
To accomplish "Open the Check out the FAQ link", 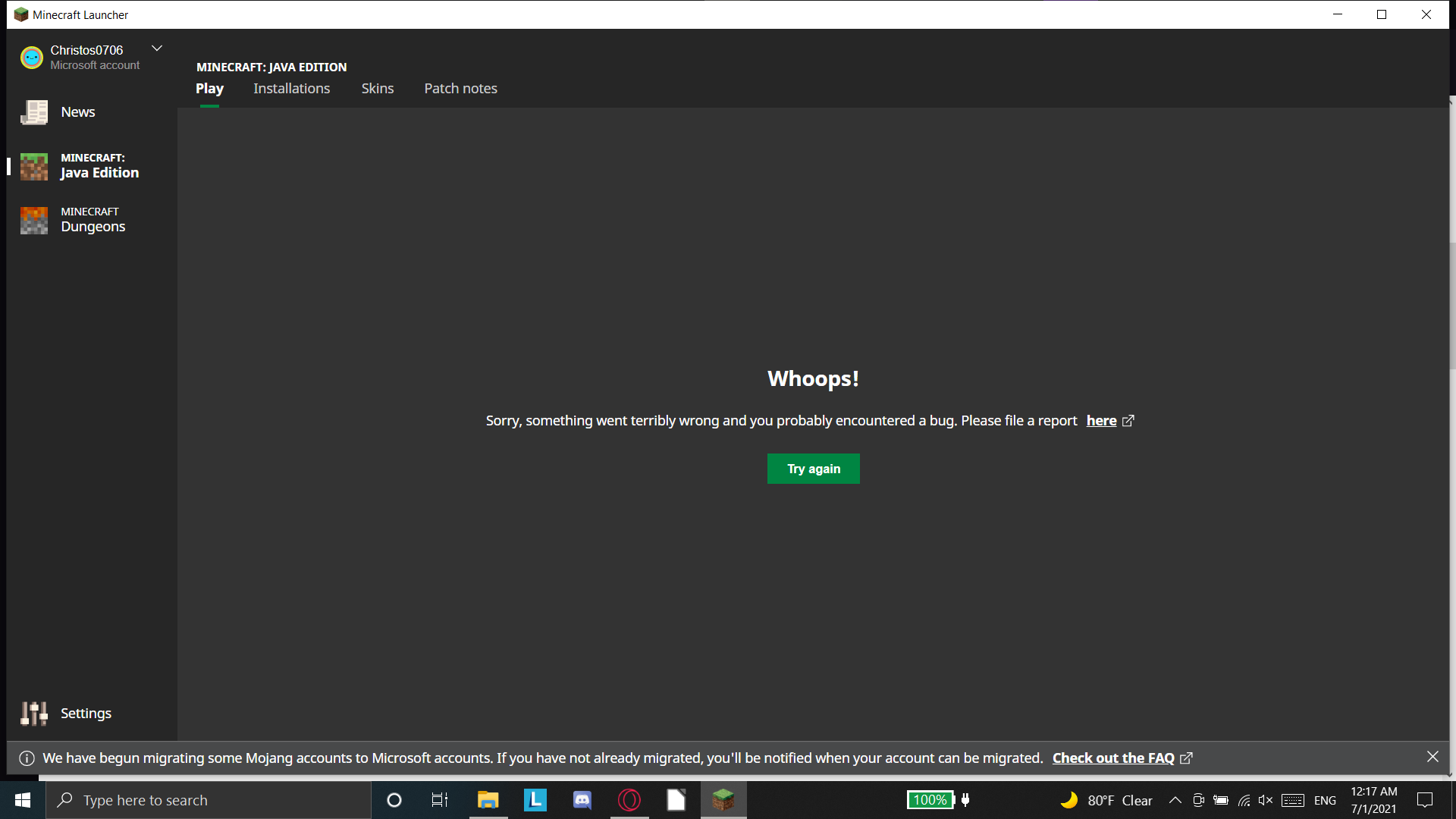I will tap(1112, 758).
